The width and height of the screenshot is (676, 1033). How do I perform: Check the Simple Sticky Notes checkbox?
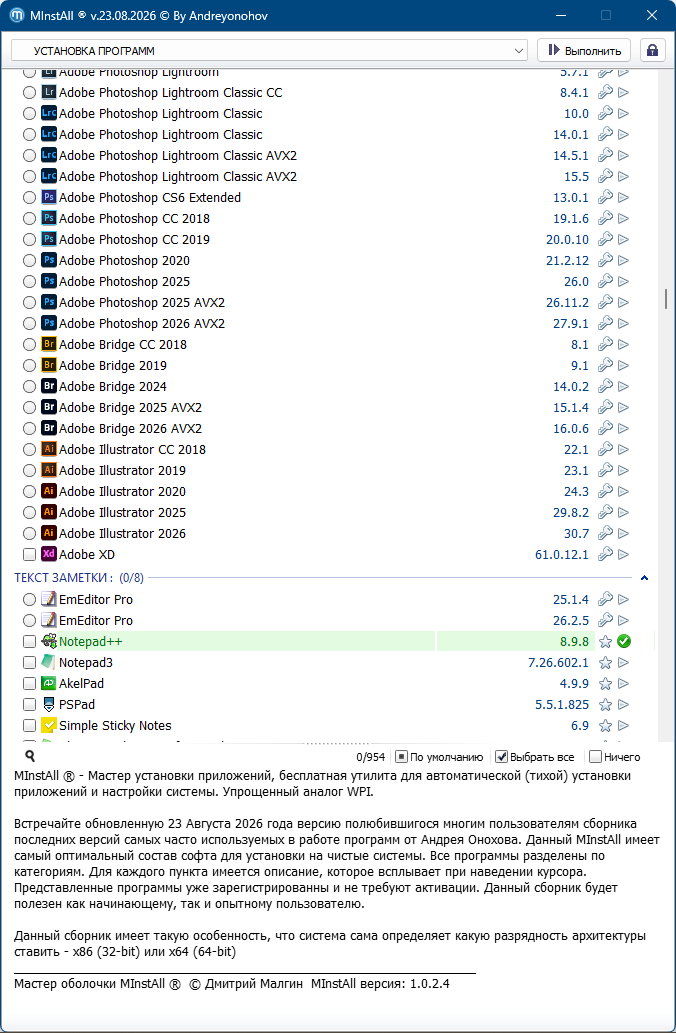point(29,726)
